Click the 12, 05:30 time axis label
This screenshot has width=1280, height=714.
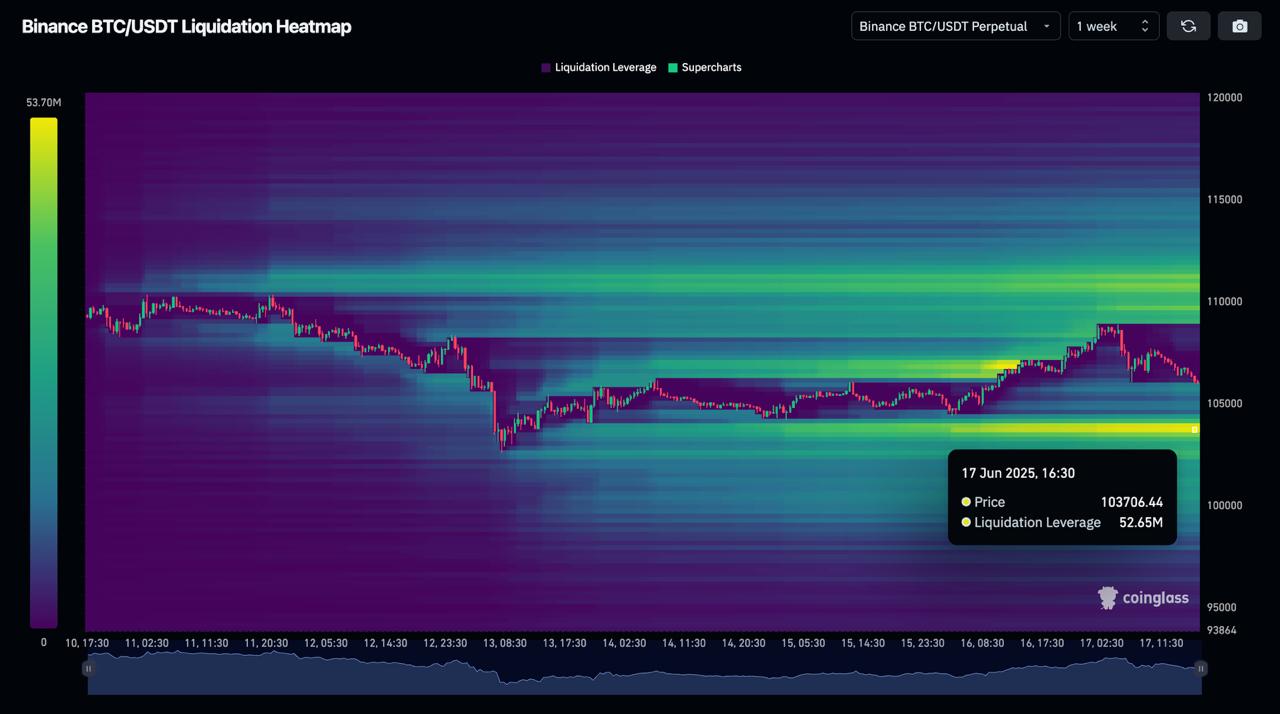tap(326, 643)
